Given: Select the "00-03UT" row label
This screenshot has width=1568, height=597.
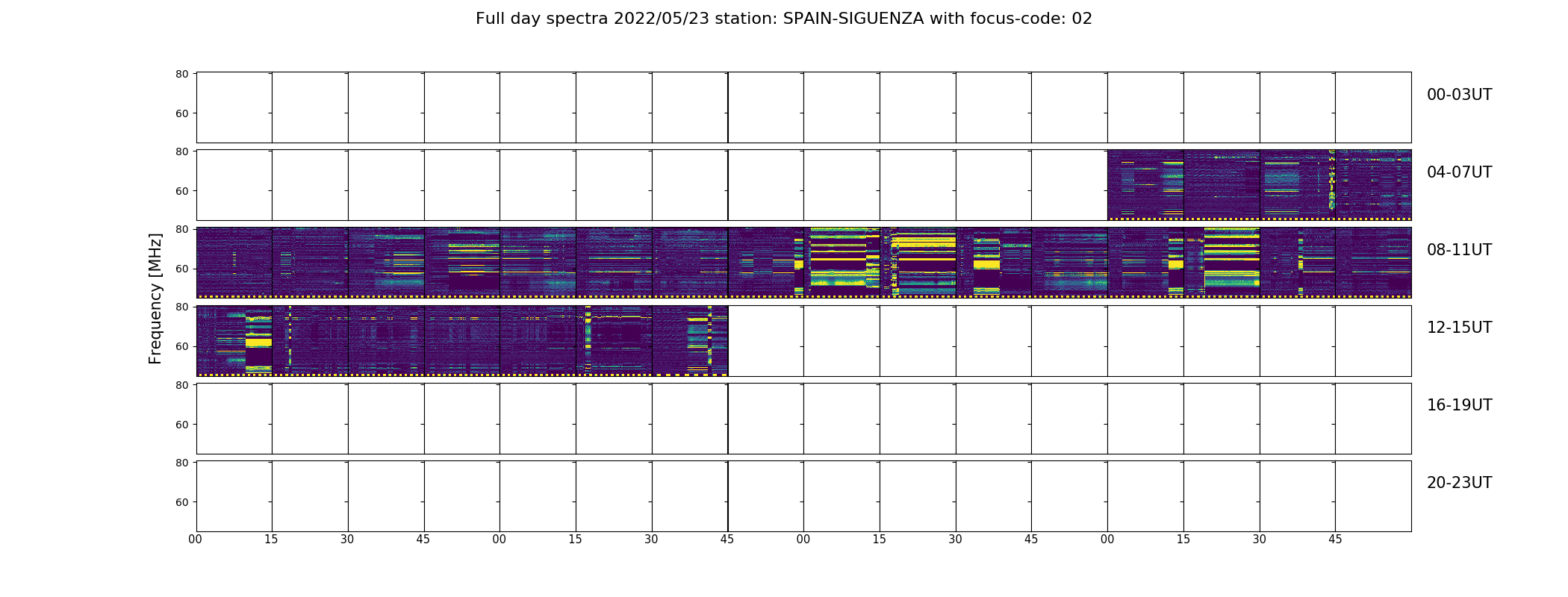Looking at the screenshot, I should click(1459, 95).
